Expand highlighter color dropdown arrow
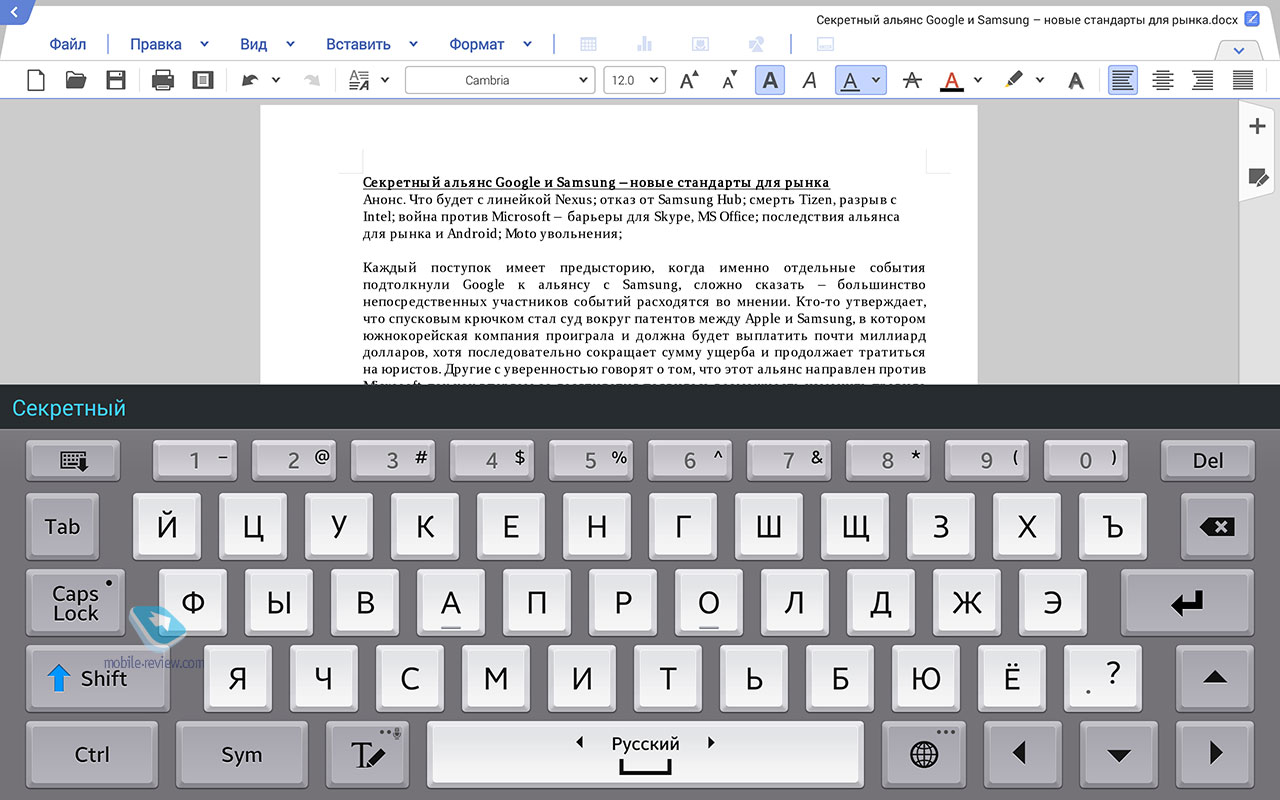This screenshot has height=800, width=1280. (1040, 80)
